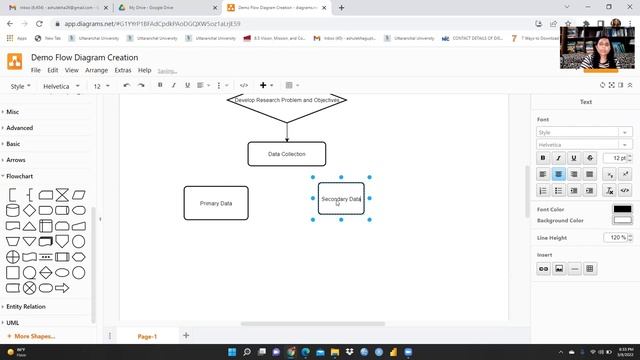Set Justify alignment in the Text panel
The width and height of the screenshot is (640, 360).
[x=590, y=174]
